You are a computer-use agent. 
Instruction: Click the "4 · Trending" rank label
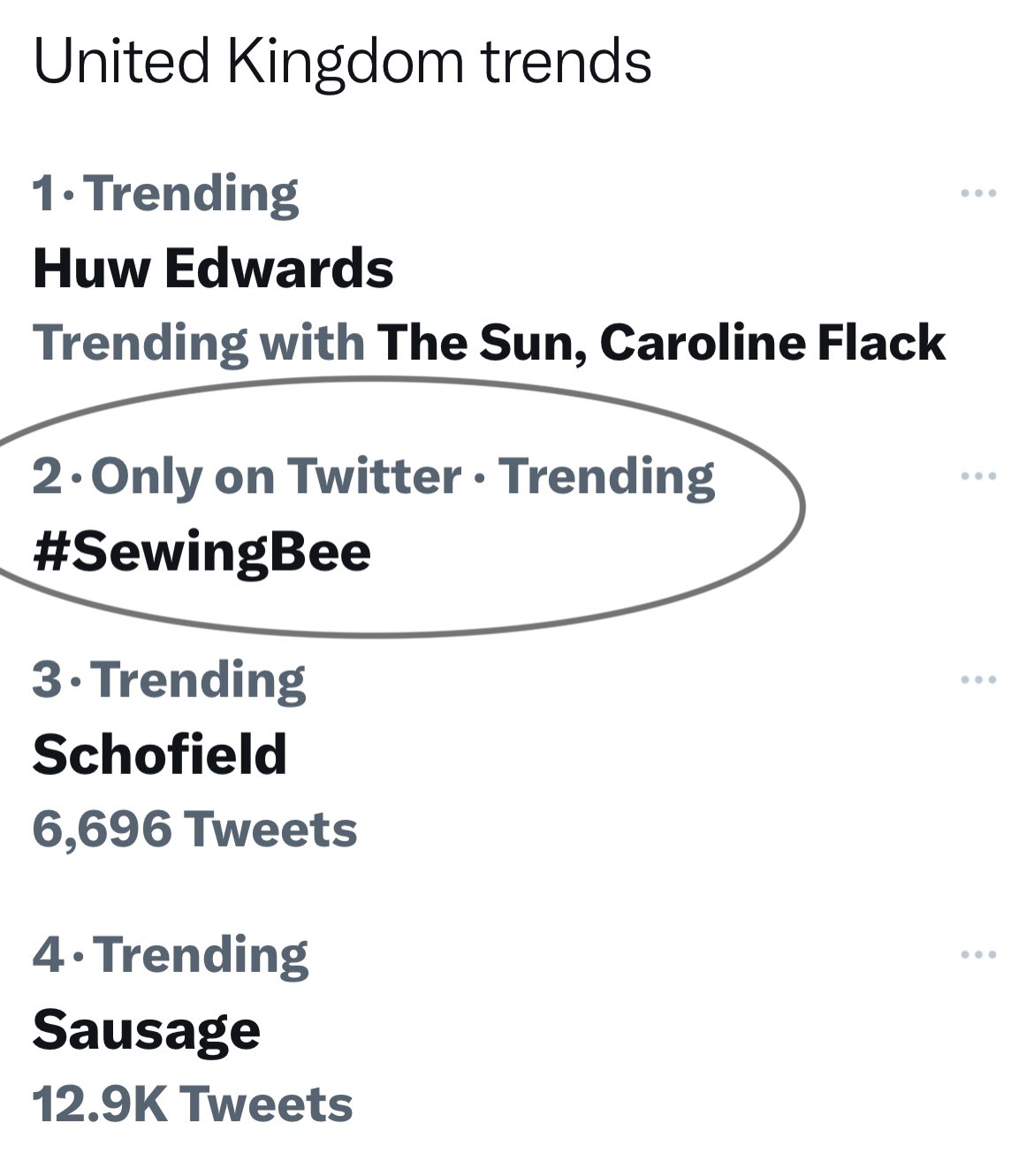pyautogui.click(x=171, y=955)
